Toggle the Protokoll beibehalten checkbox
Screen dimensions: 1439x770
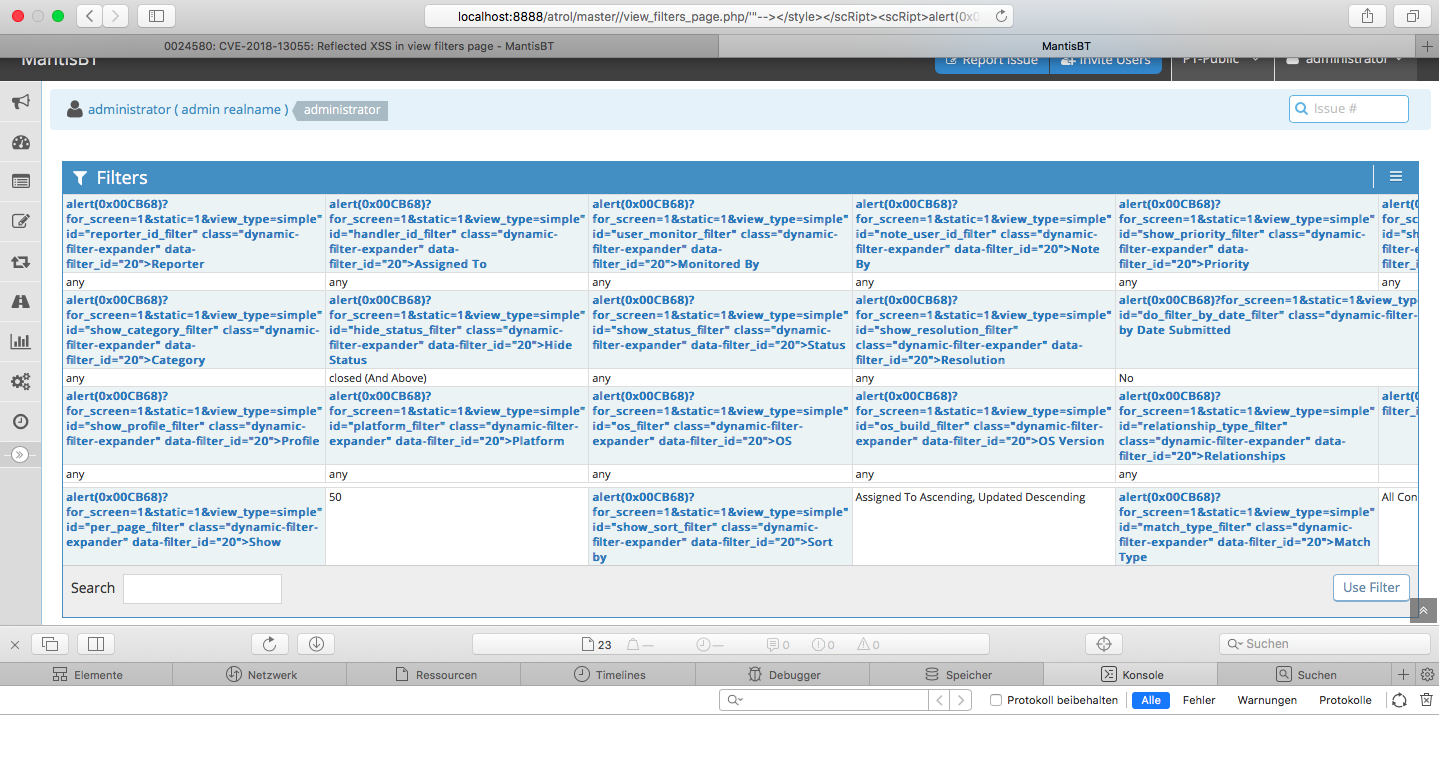(x=995, y=700)
